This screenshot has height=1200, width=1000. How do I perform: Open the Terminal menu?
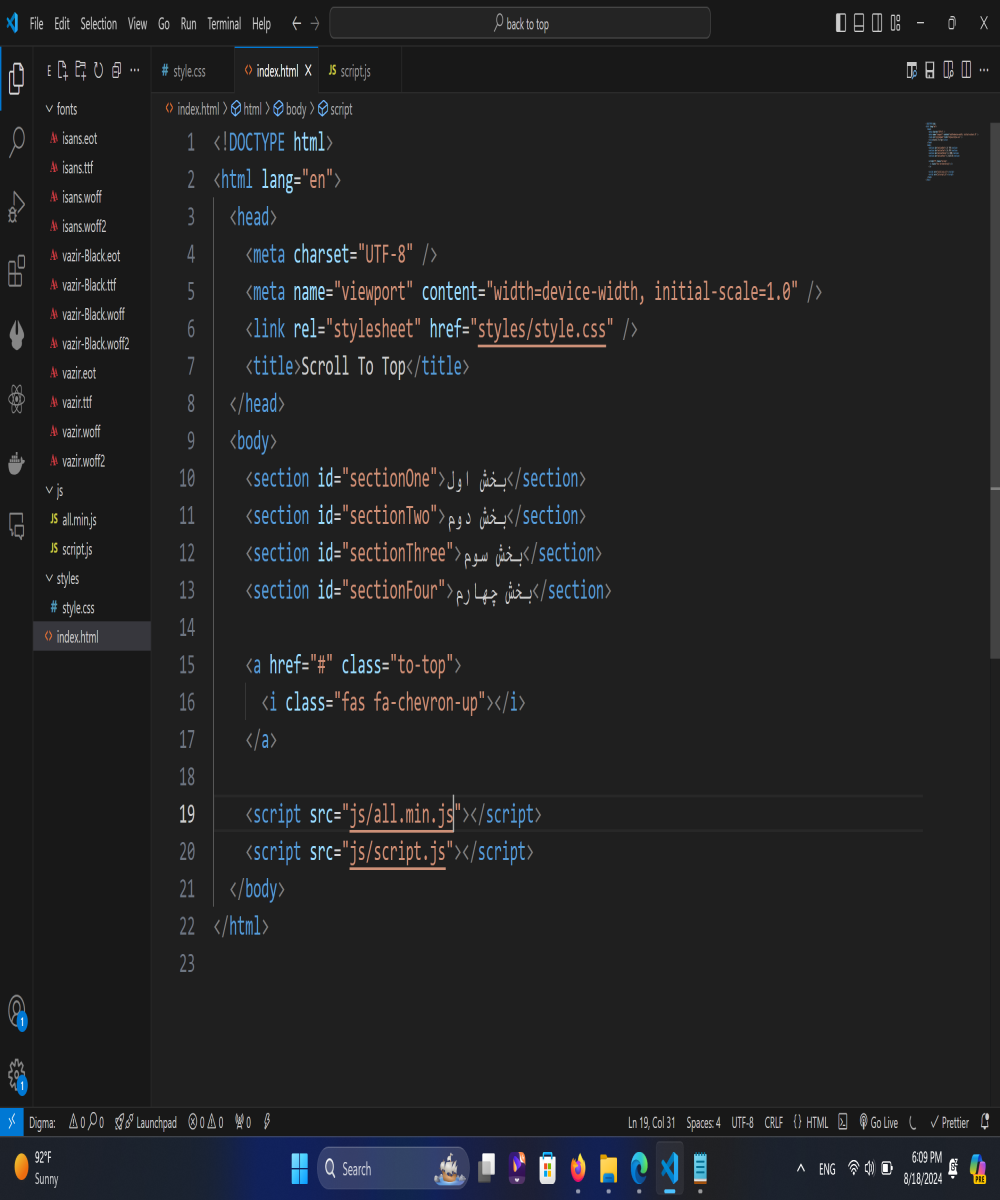(224, 24)
